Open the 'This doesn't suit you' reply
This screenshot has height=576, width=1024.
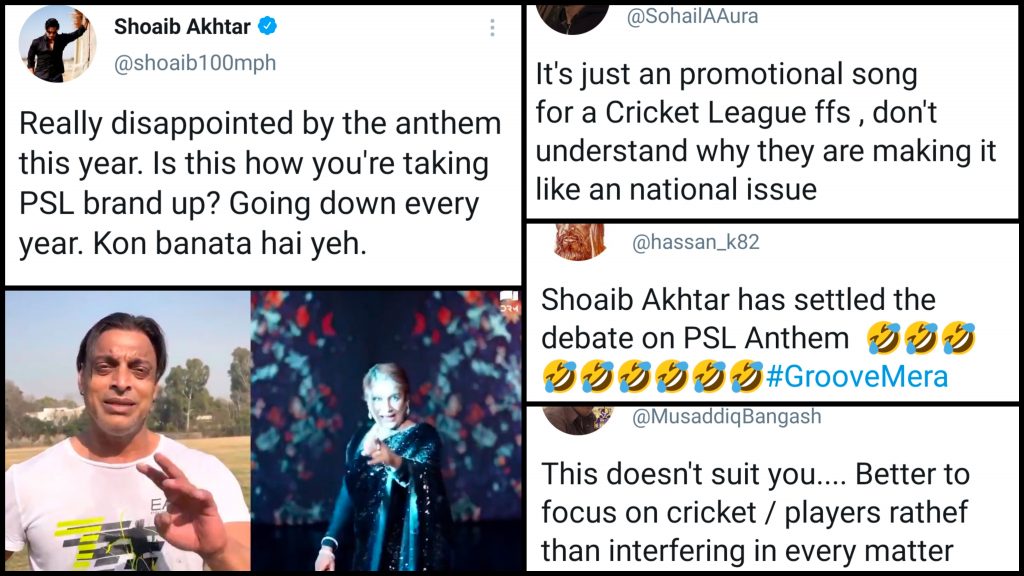[x=755, y=512]
